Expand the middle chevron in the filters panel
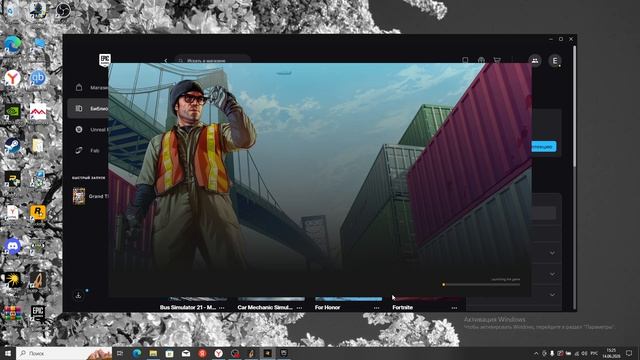Viewport: 640px width, 360px height. (x=552, y=274)
